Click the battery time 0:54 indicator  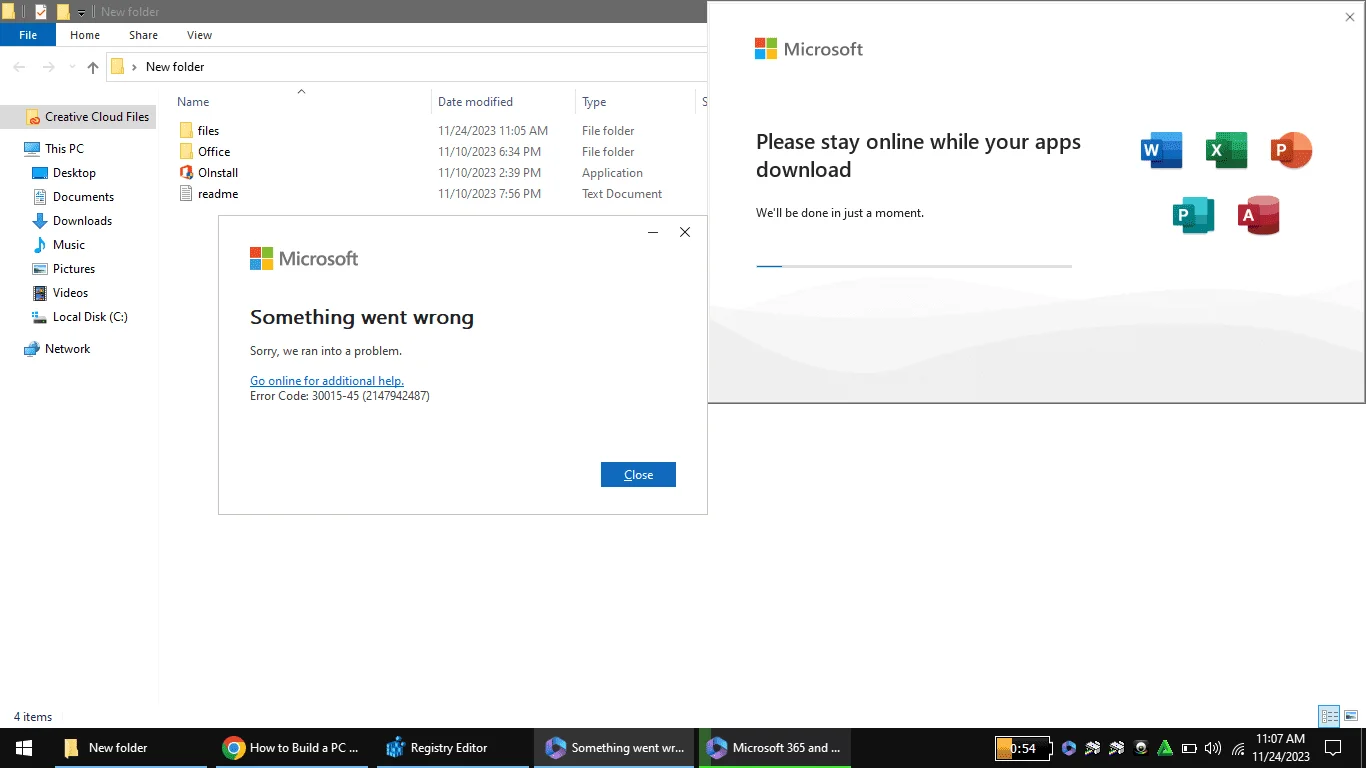tap(1023, 748)
